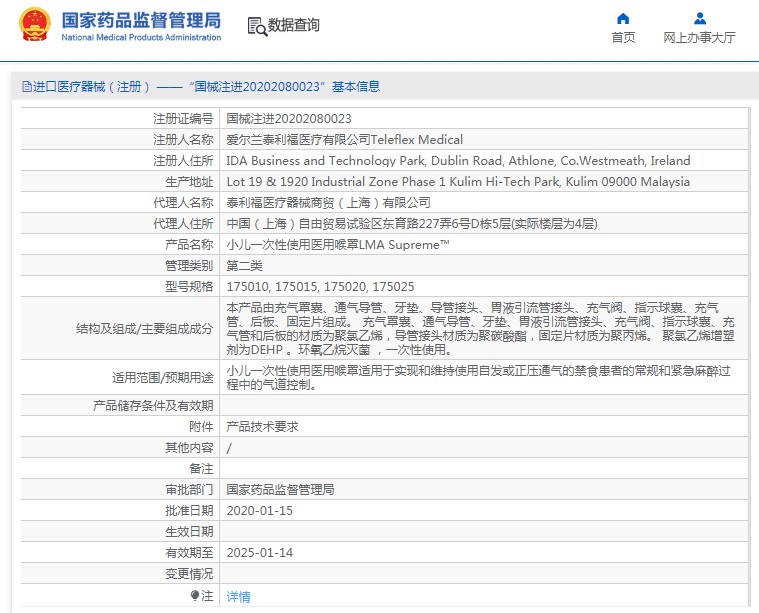Click the National Medical Products Administration subtitle
Screen dimensions: 759x613
141,37
